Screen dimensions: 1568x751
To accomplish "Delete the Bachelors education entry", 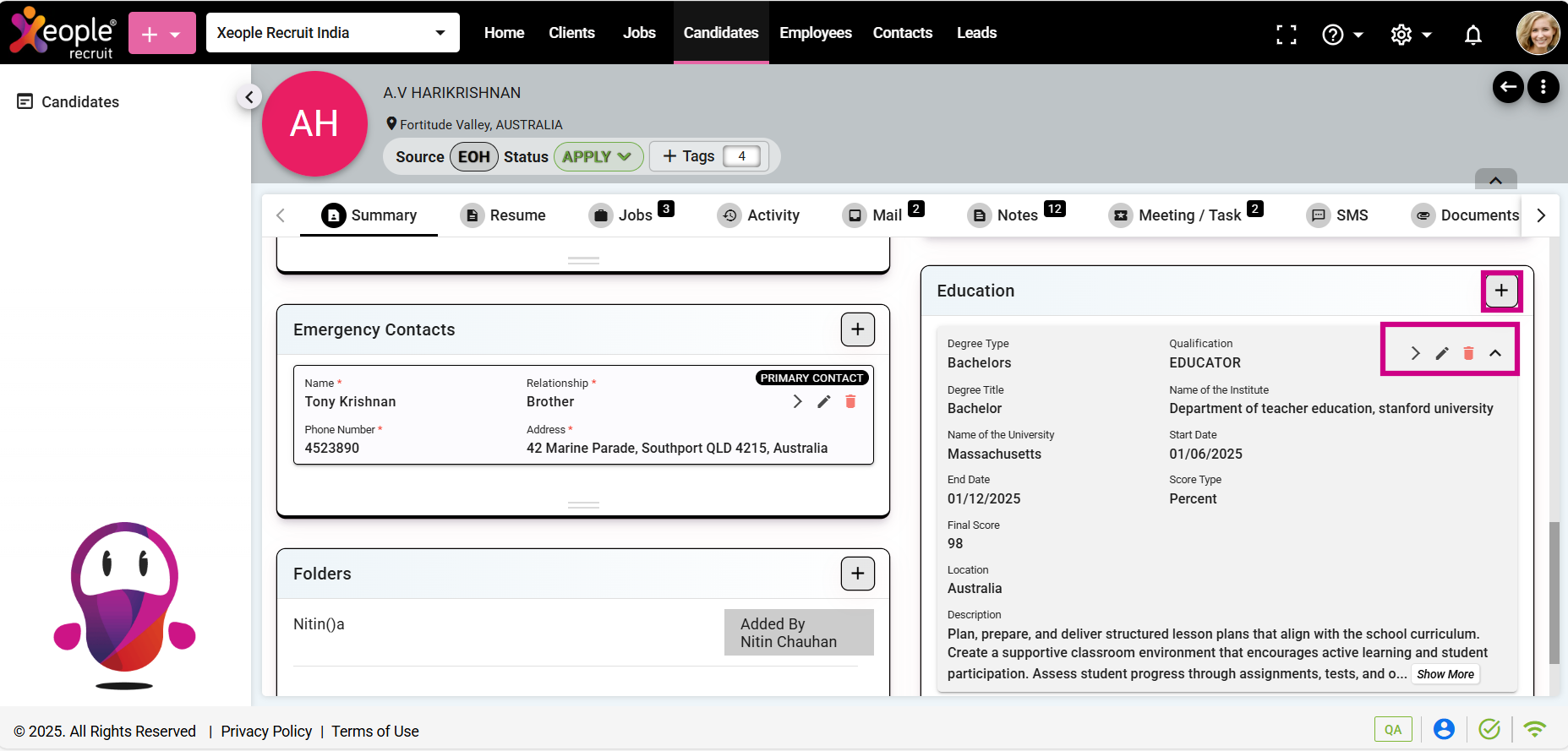I will [1468, 353].
